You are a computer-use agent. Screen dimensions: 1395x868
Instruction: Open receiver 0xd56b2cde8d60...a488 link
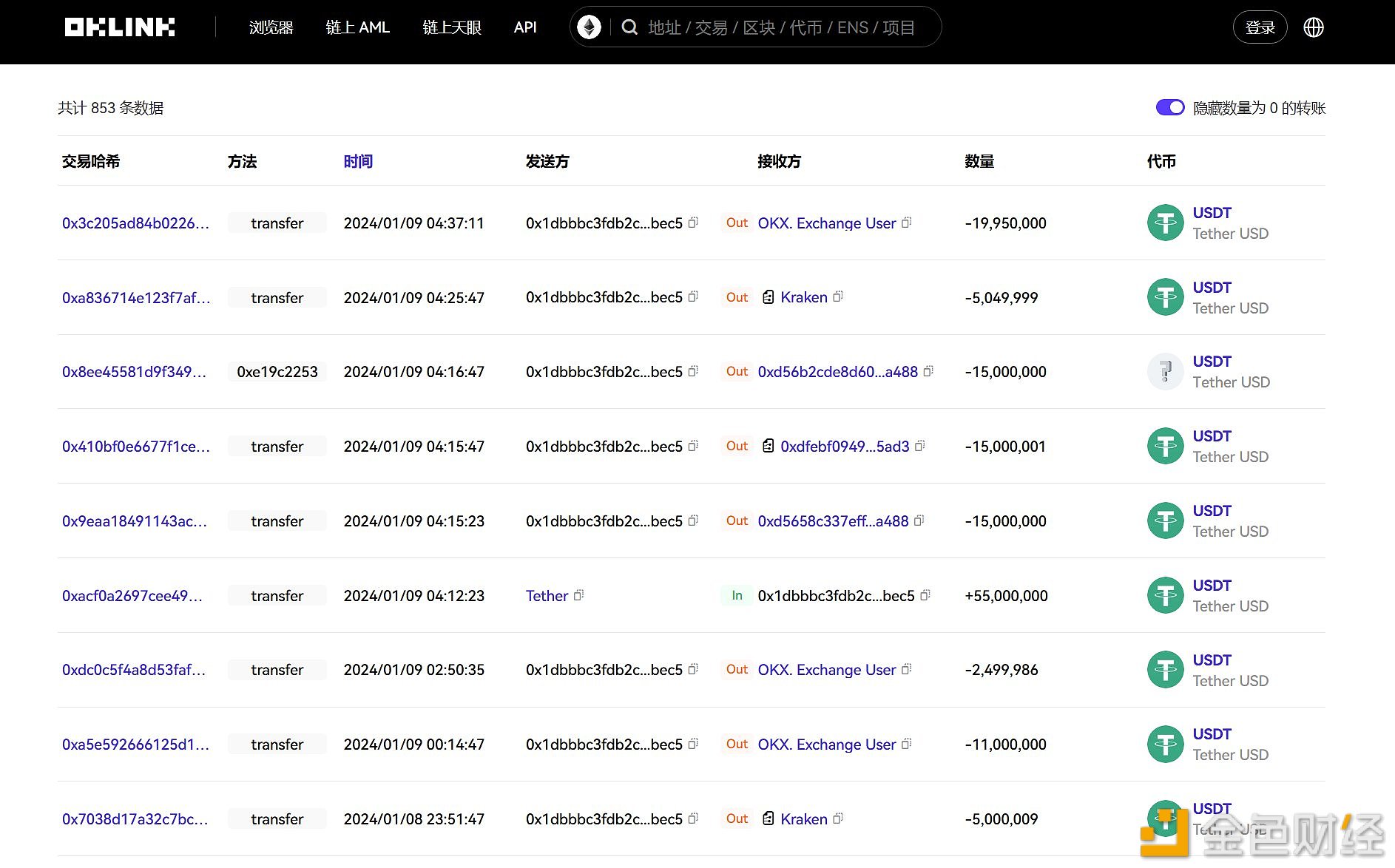point(837,371)
